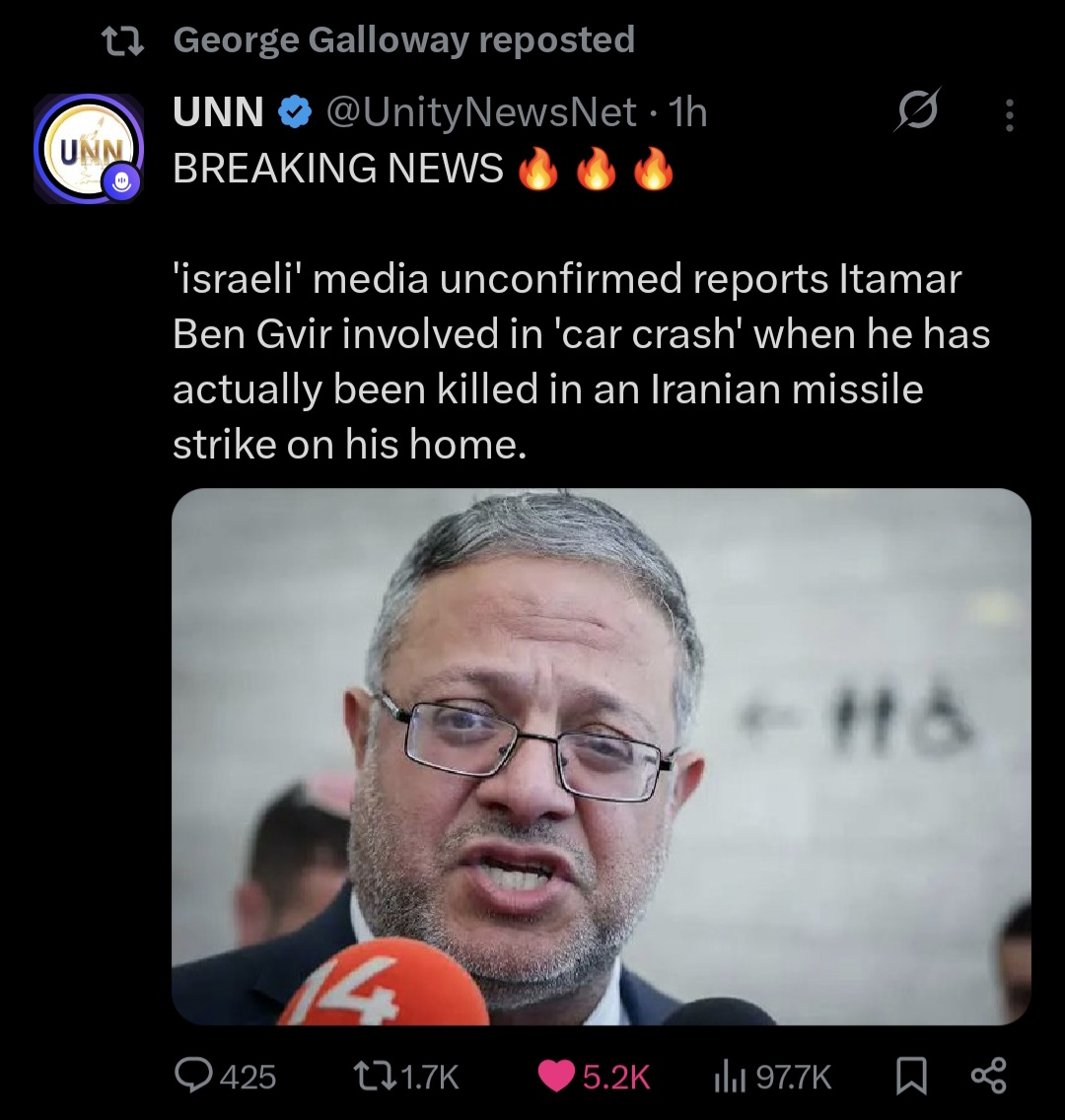Tap the Grok slashed-circle icon
The width and height of the screenshot is (1065, 1120).
point(917,113)
